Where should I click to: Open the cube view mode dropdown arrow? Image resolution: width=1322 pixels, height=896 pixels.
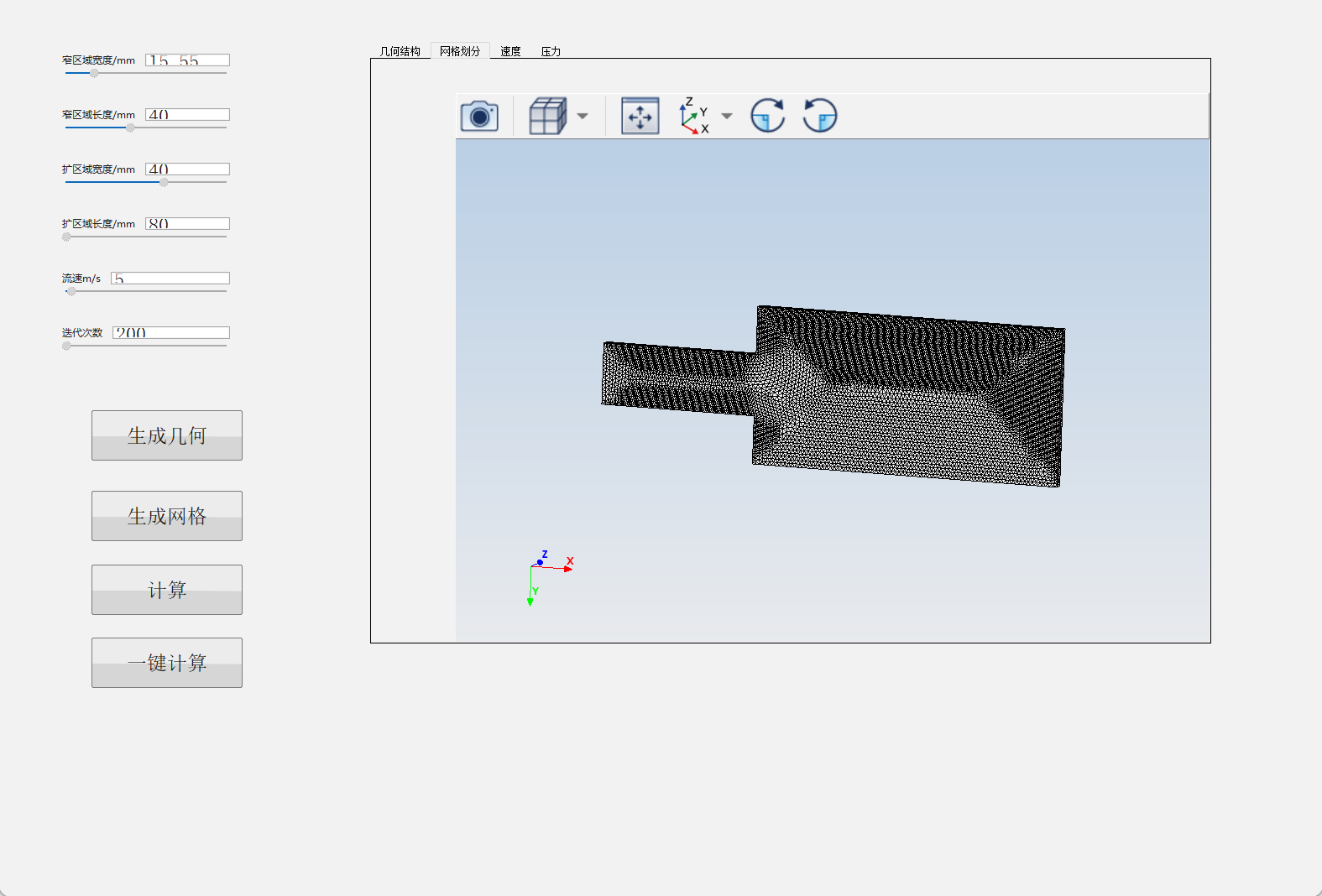(583, 116)
